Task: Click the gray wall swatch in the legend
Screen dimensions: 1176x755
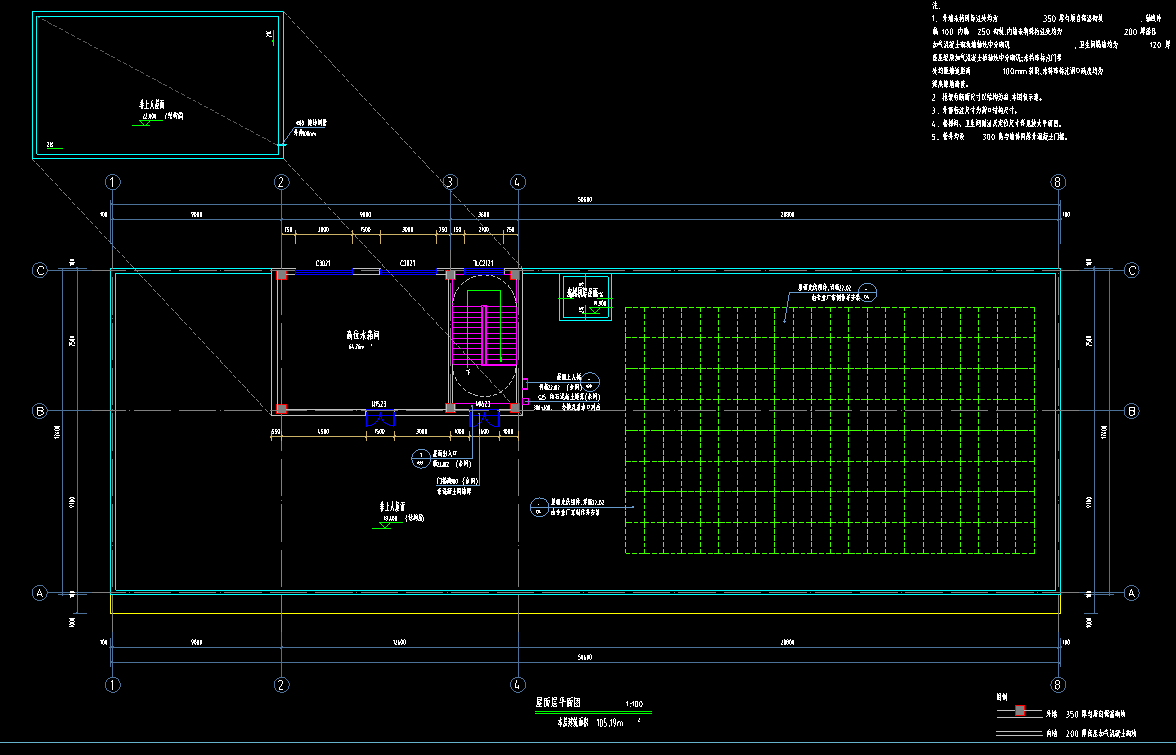Action: pyautogui.click(x=1019, y=712)
